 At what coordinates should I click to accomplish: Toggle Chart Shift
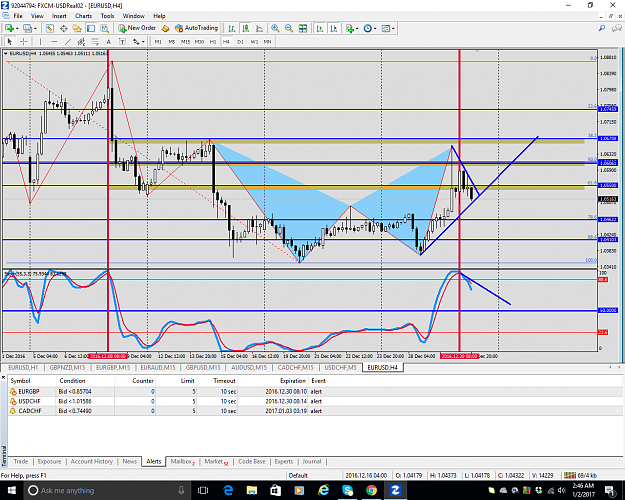tap(334, 28)
